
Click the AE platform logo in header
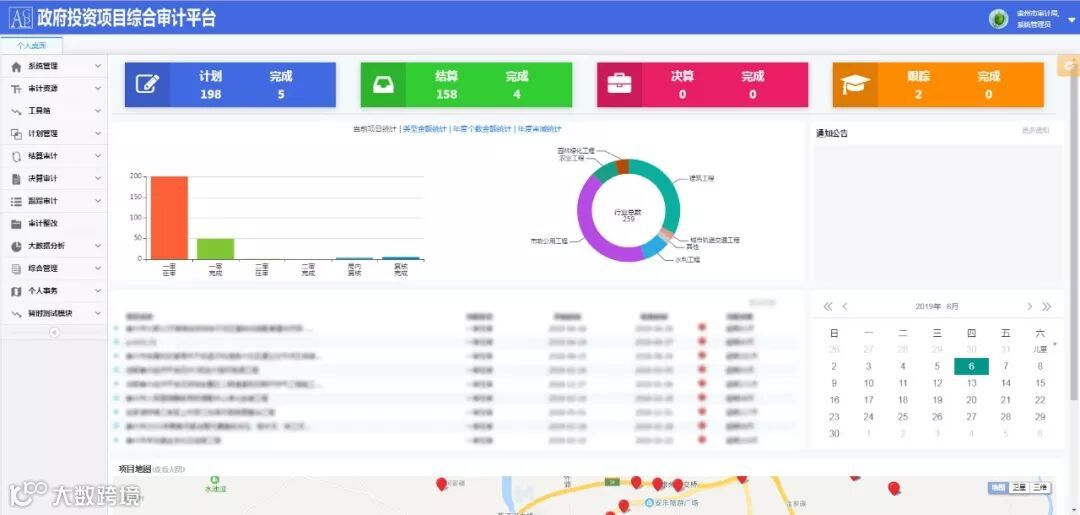pos(21,17)
